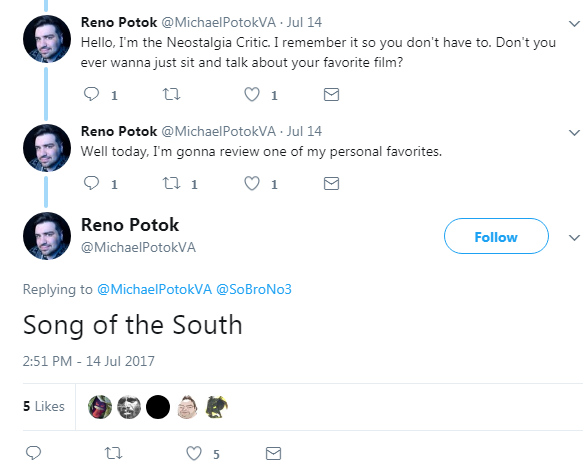
Task: Direct message the Neostalgia Critic tweet
Action: click(x=331, y=95)
